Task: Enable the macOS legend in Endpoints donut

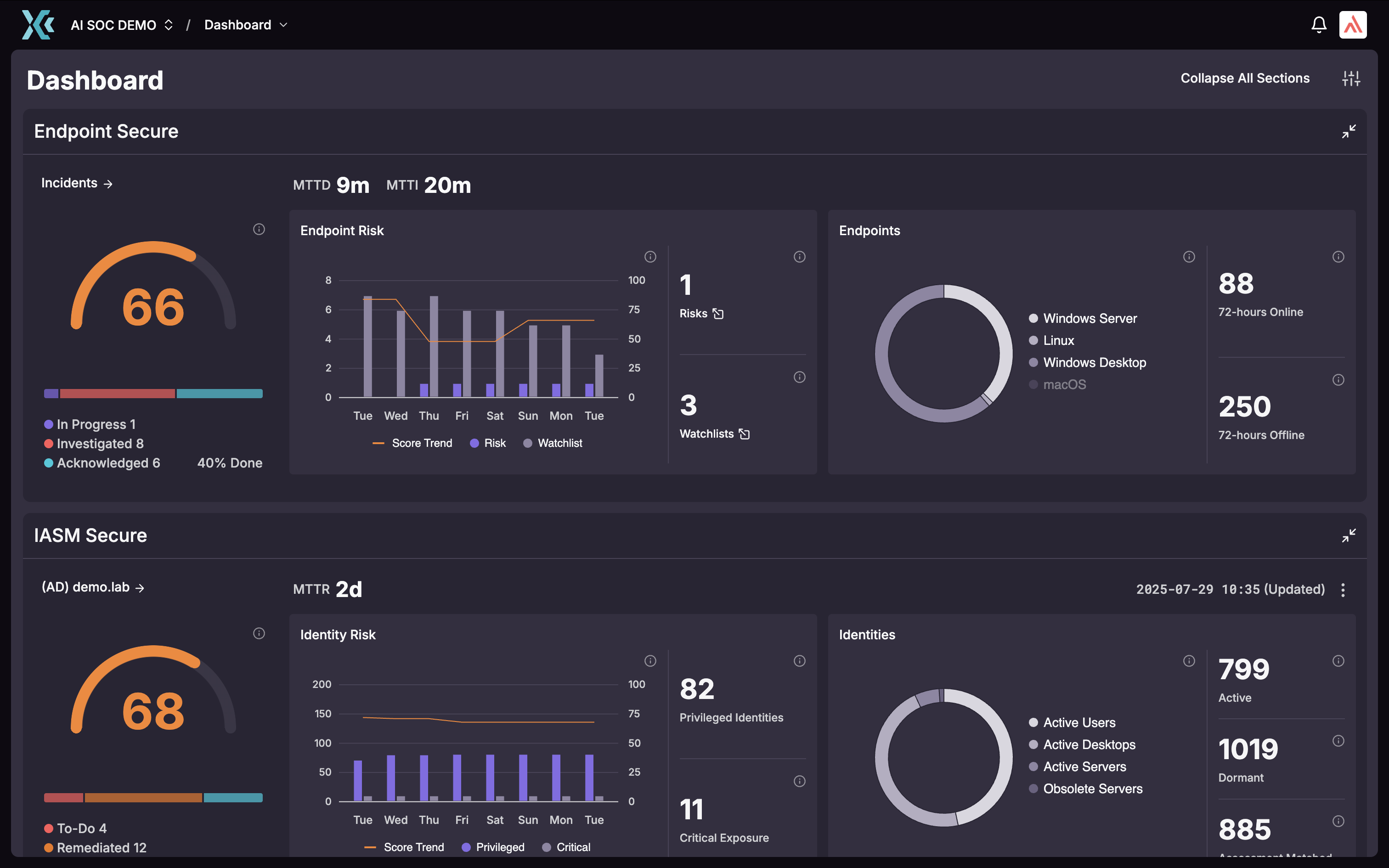Action: [x=1063, y=384]
